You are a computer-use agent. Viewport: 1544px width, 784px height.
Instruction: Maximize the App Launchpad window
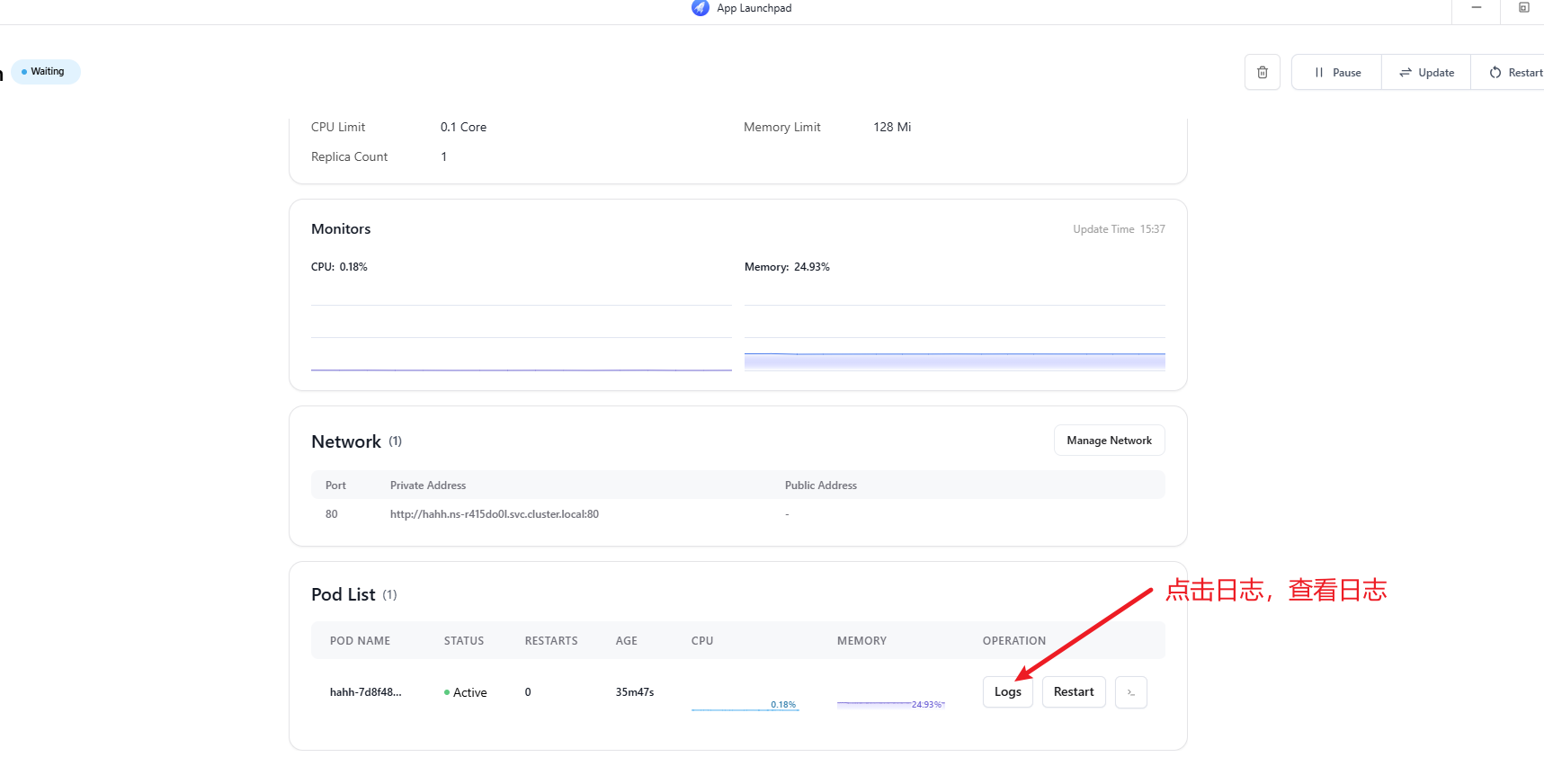pos(1523,8)
